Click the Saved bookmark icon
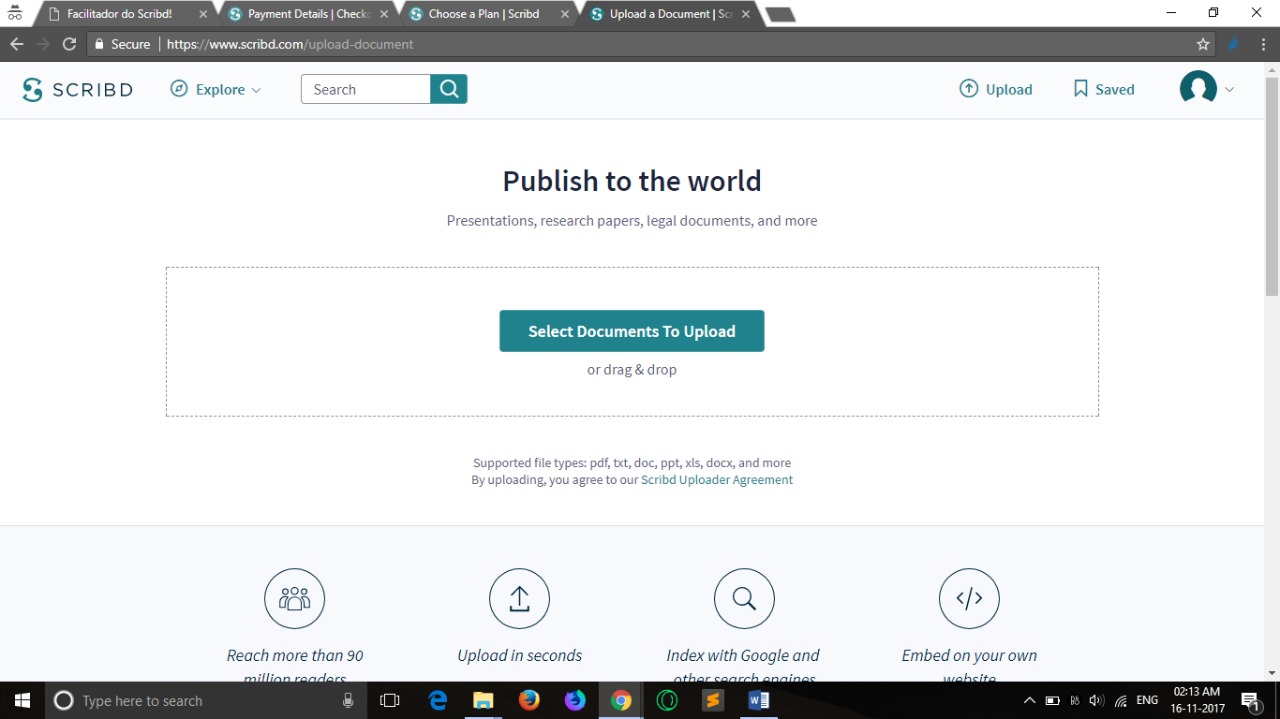 coord(1081,89)
